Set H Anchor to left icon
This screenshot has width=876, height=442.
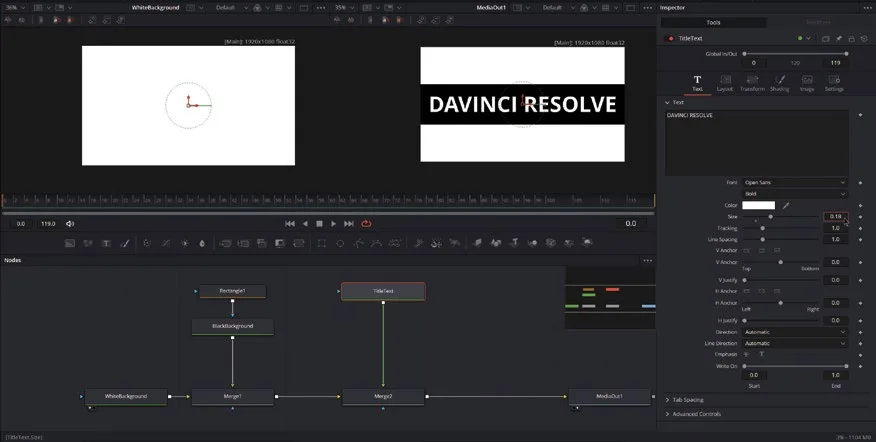(746, 291)
